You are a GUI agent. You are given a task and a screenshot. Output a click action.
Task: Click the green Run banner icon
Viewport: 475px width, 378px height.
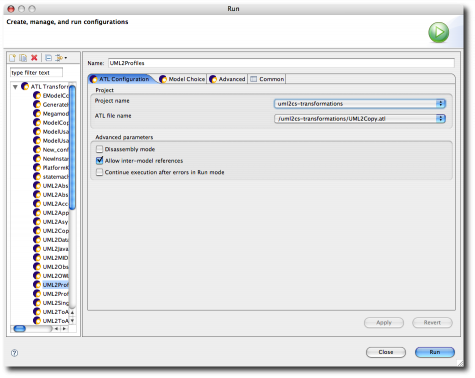[x=438, y=32]
